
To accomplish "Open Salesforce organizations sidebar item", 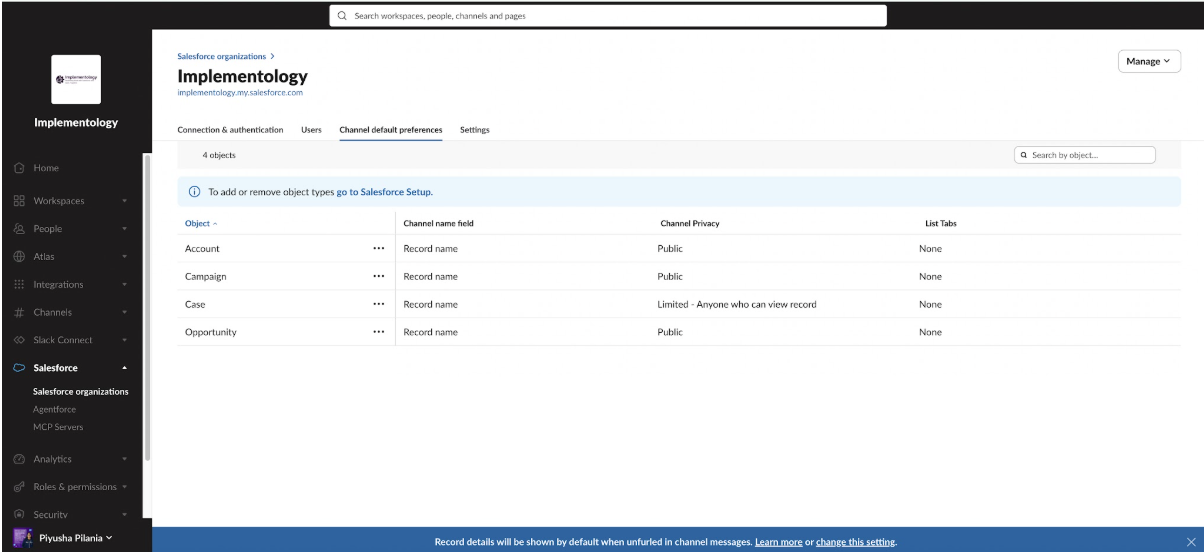I will point(80,391).
